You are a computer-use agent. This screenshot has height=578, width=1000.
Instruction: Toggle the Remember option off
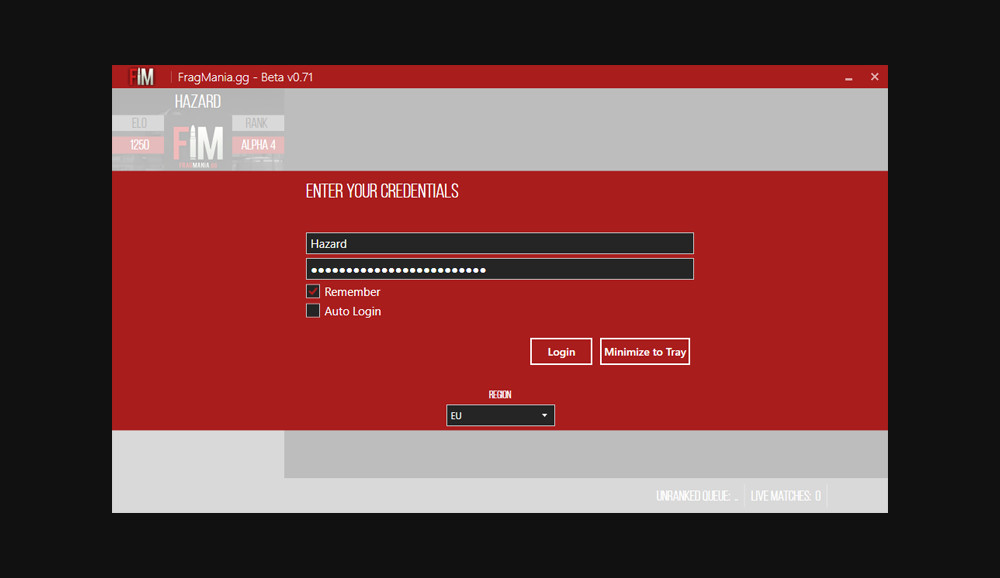(312, 291)
